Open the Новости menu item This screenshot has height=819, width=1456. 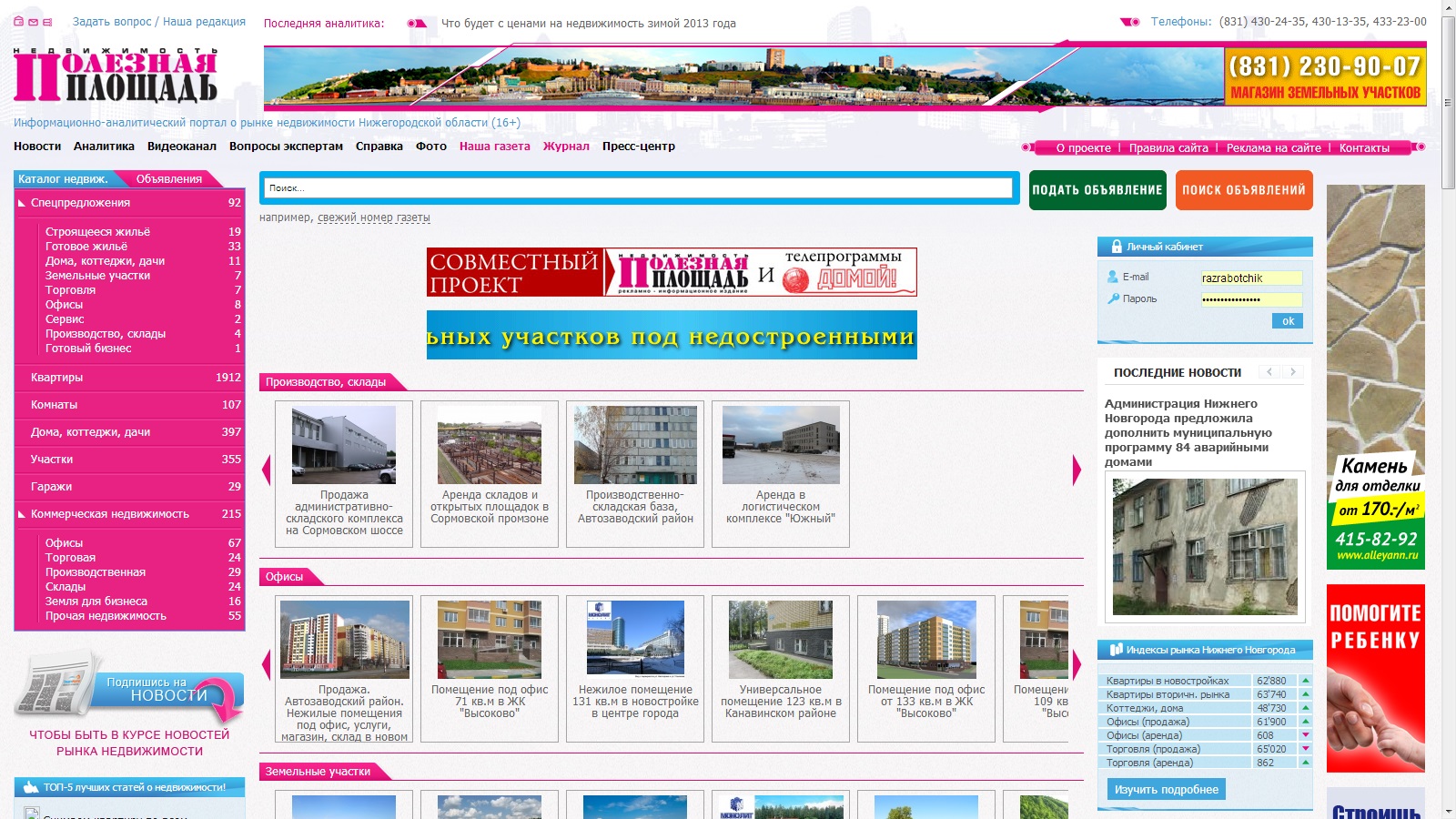coord(37,147)
